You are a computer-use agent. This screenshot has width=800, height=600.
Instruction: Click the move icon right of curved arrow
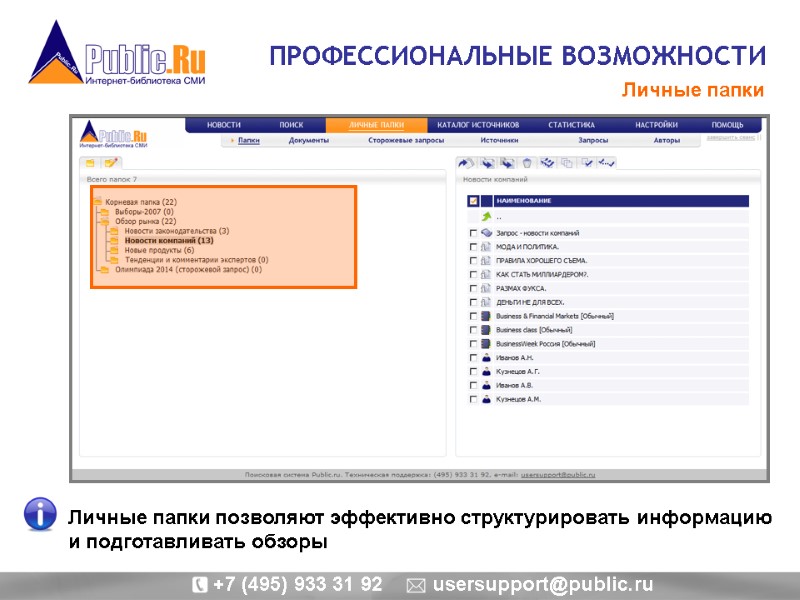point(487,163)
